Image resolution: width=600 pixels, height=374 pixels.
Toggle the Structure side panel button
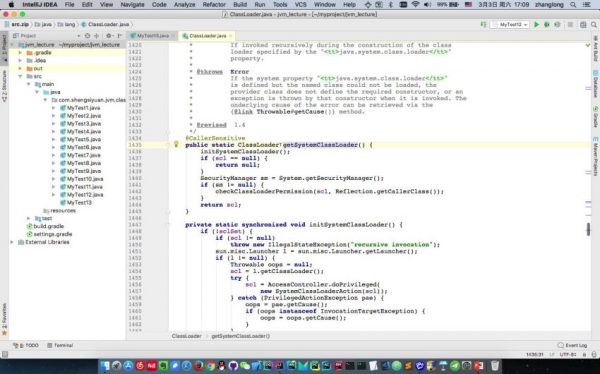point(4,86)
